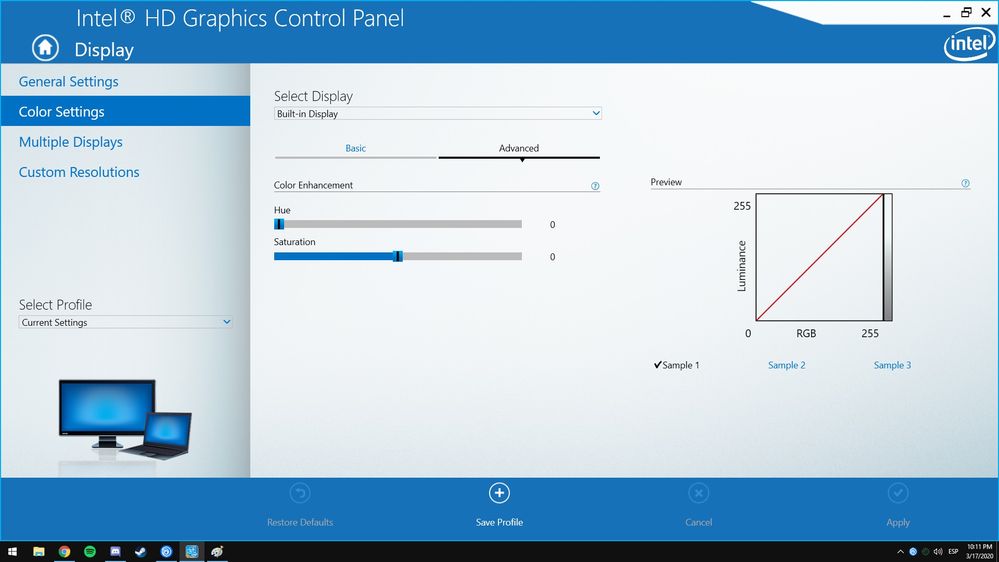Screen dimensions: 999x562
Task: Click the Apply label
Action: (898, 522)
